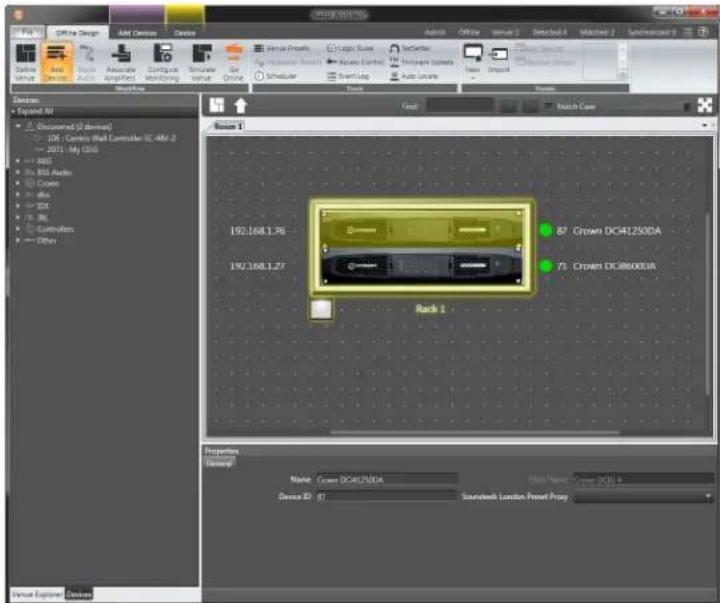This screenshot has width=720, height=603.
Task: Open Access Control tool
Action: (x=355, y=62)
